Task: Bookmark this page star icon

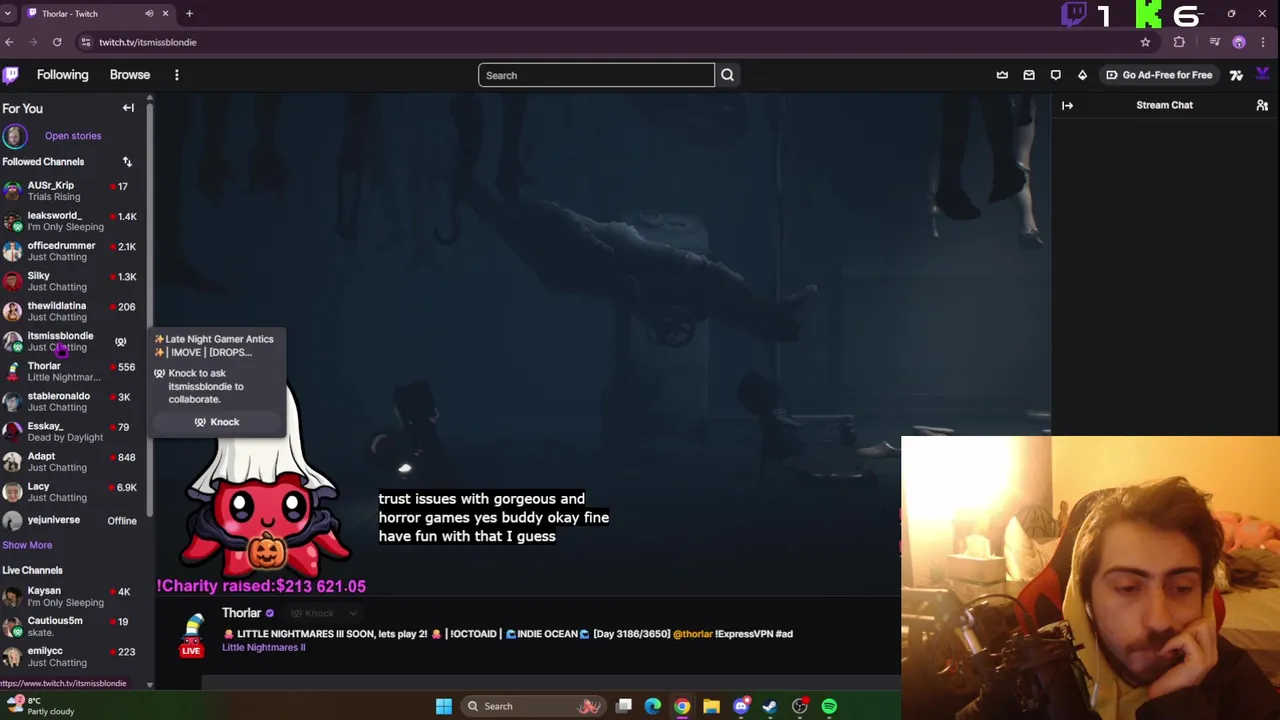Action: (x=1145, y=42)
